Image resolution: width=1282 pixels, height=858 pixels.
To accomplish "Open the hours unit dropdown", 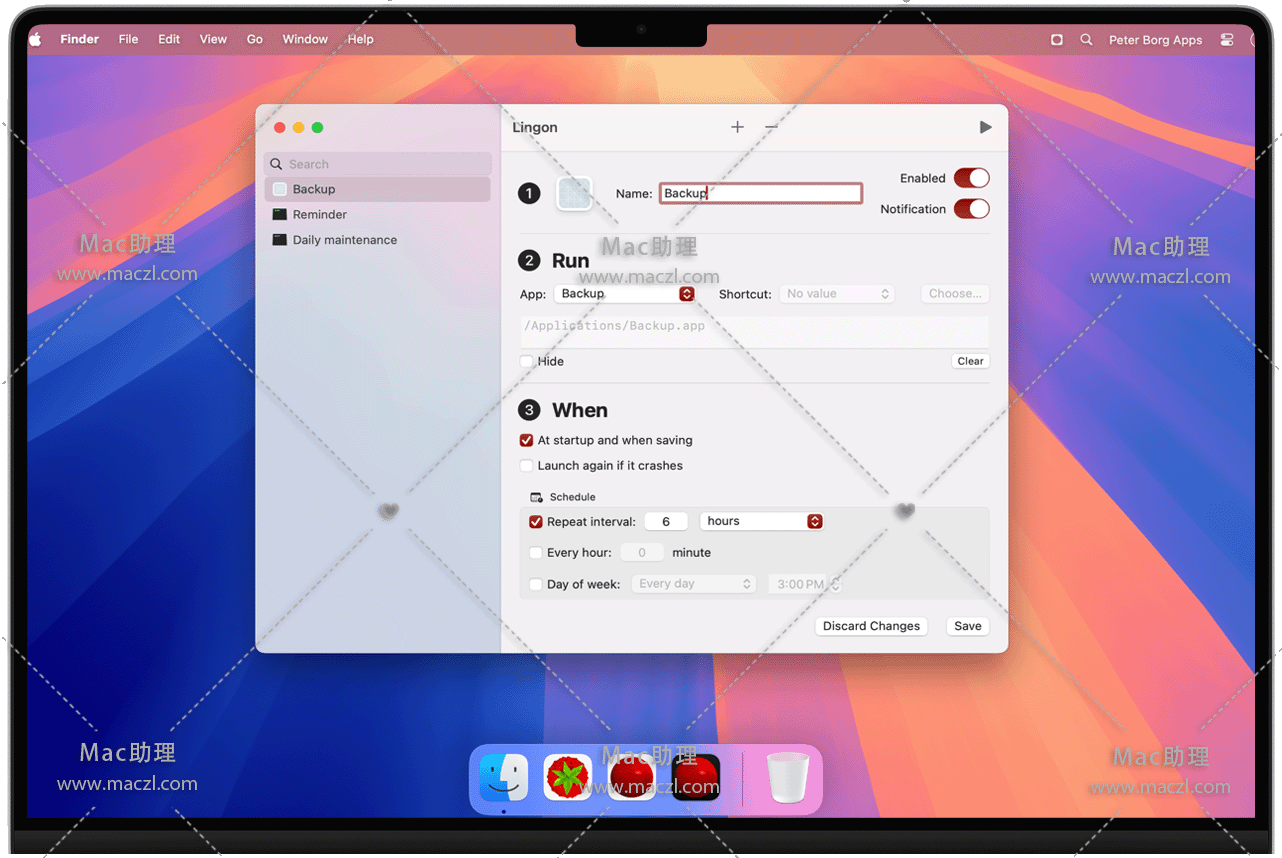I will pyautogui.click(x=761, y=522).
